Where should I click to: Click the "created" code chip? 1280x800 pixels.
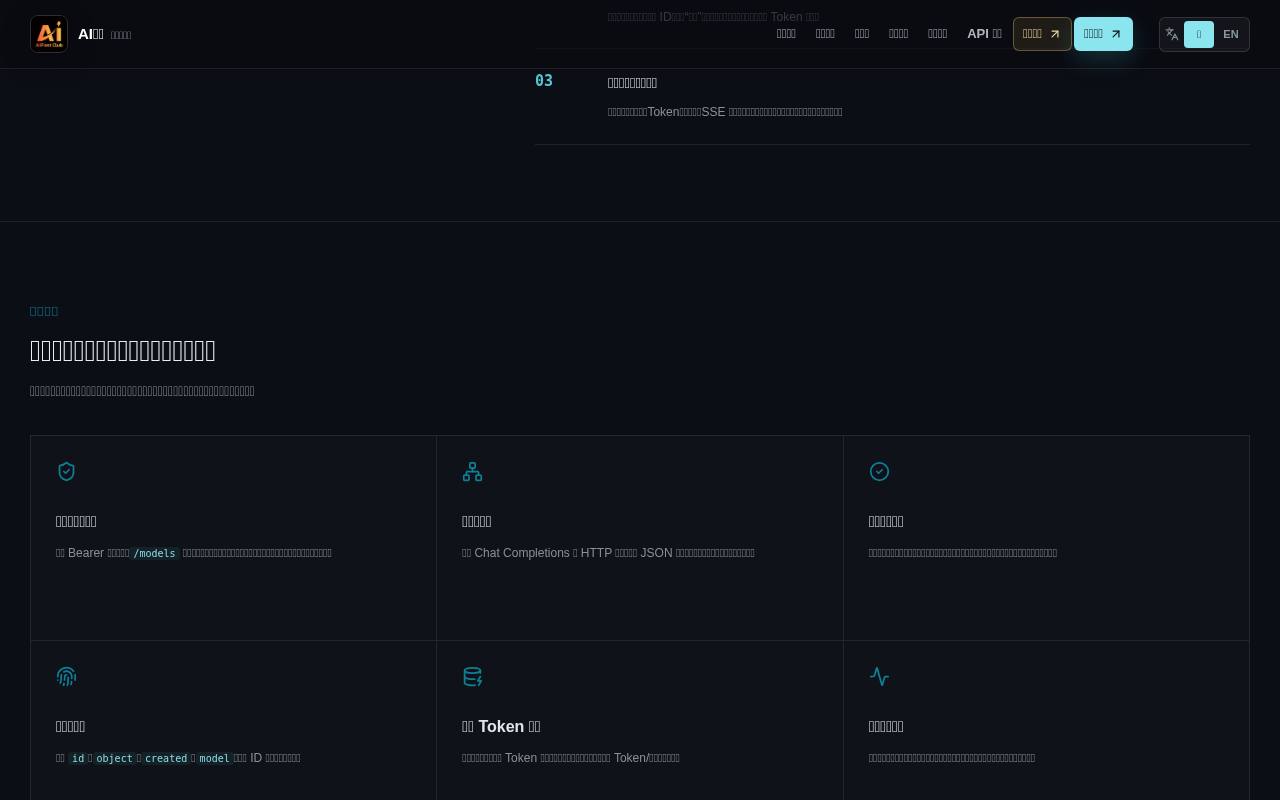[166, 758]
